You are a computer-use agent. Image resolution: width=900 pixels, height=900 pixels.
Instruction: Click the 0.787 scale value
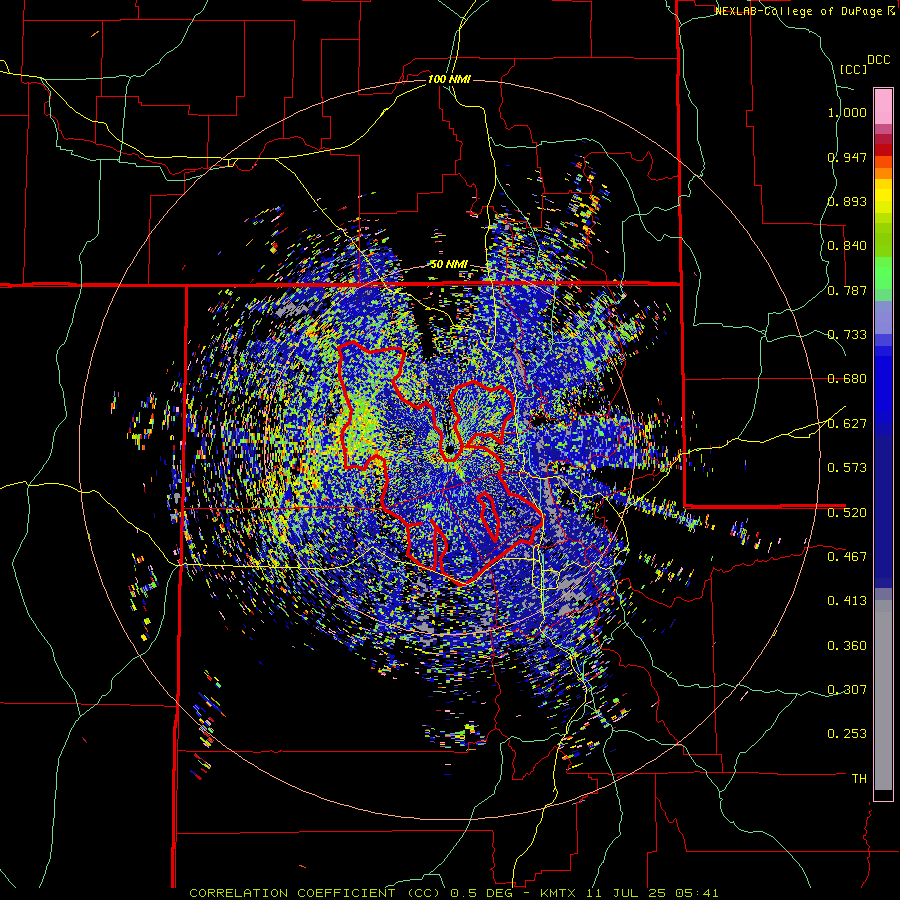click(847, 290)
